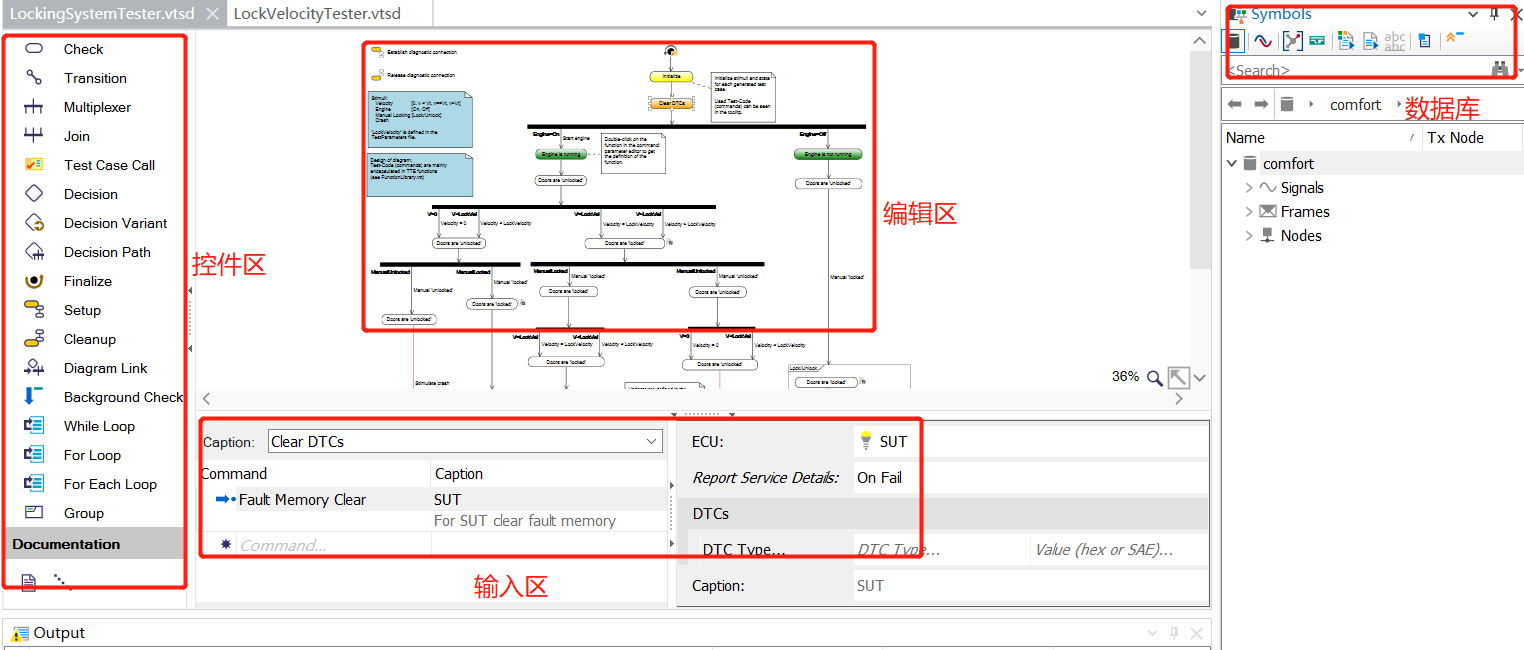Image resolution: width=1524 pixels, height=650 pixels.
Task: Select the Decision Variant control
Action: click(113, 222)
